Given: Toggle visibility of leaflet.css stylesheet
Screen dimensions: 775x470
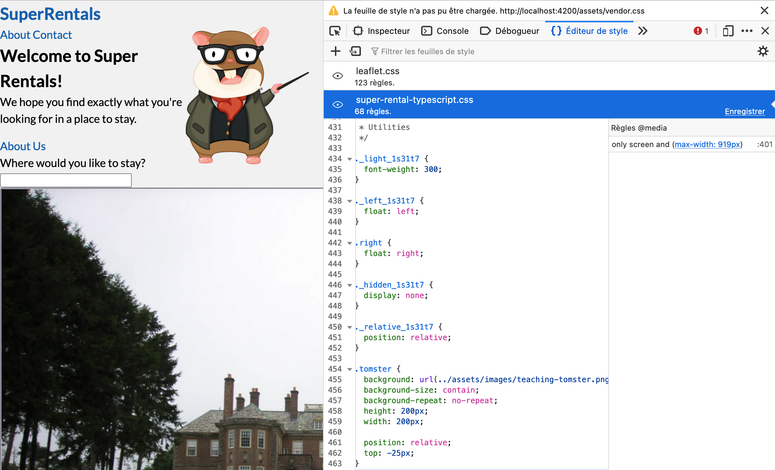Looking at the screenshot, I should (338, 76).
